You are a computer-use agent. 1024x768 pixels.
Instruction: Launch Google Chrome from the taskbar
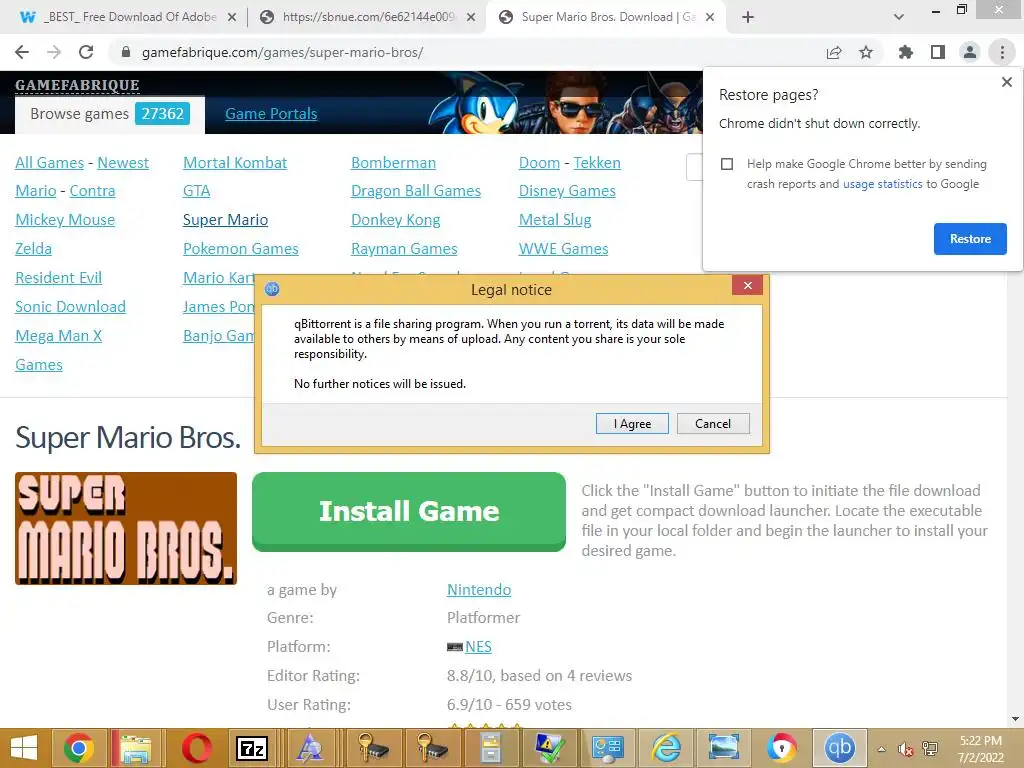(78, 748)
